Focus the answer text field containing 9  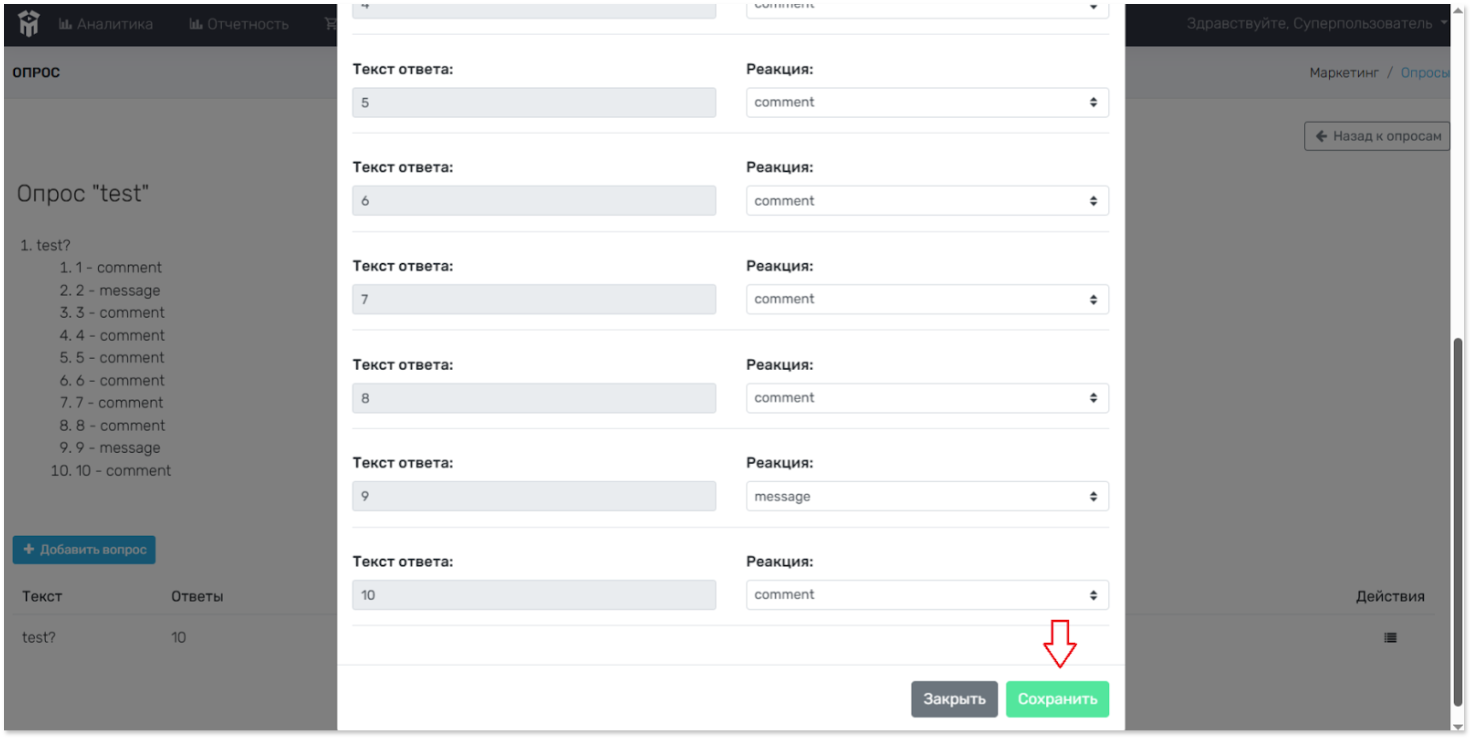pos(534,497)
